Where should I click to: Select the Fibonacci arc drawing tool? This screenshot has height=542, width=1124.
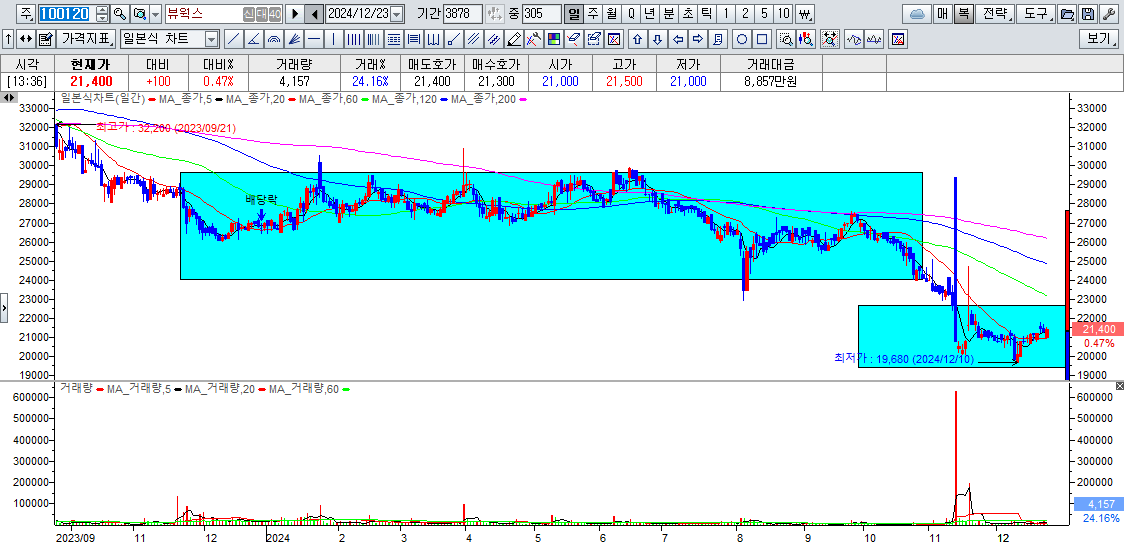pyautogui.click(x=273, y=40)
